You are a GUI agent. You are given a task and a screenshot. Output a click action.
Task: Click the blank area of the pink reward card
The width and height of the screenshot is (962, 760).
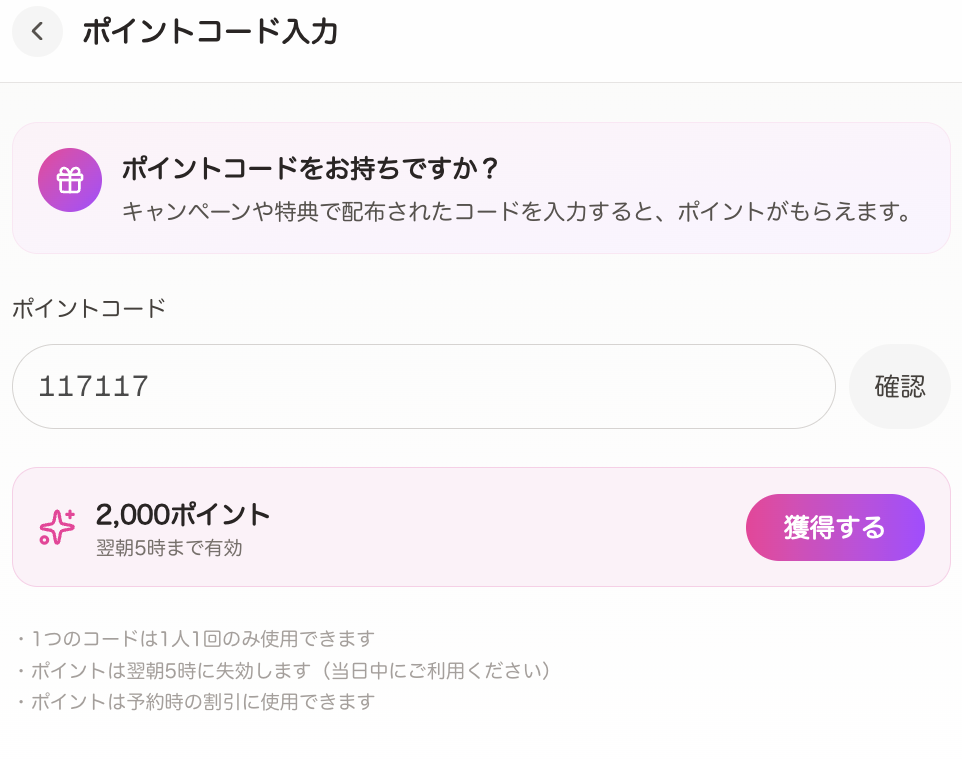tap(500, 527)
